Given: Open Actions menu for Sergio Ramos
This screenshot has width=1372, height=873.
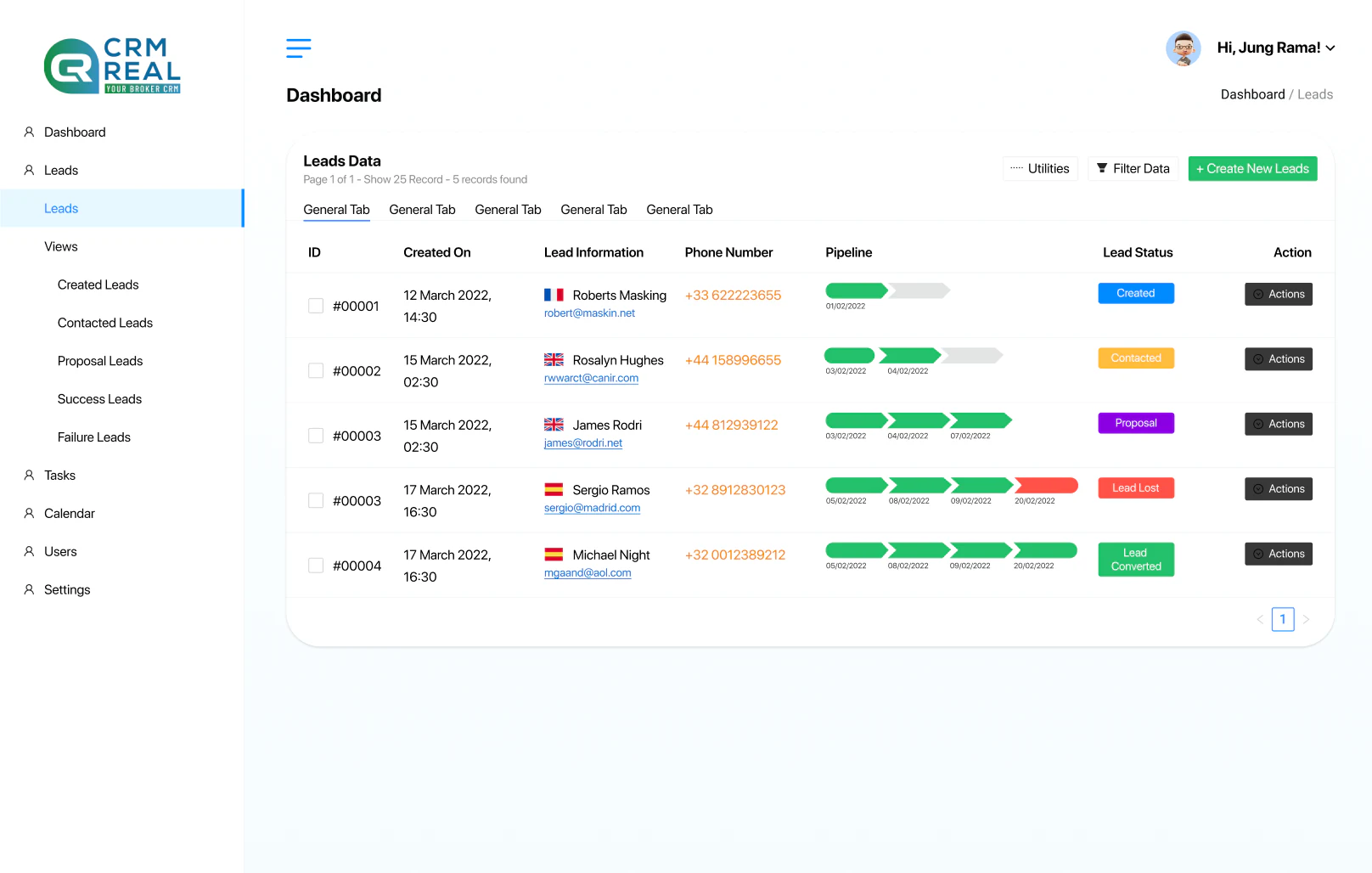Looking at the screenshot, I should click(x=1279, y=489).
